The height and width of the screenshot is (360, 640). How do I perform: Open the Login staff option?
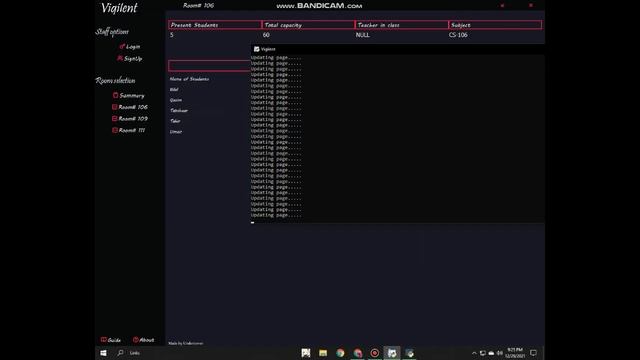(x=130, y=47)
